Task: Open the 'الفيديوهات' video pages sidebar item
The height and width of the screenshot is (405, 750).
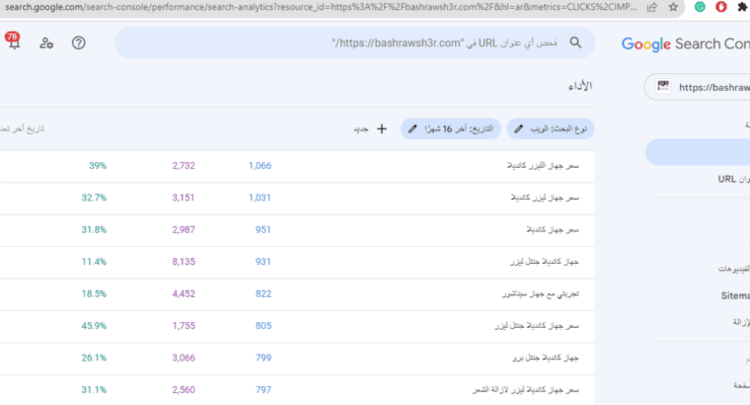Action: pos(734,269)
